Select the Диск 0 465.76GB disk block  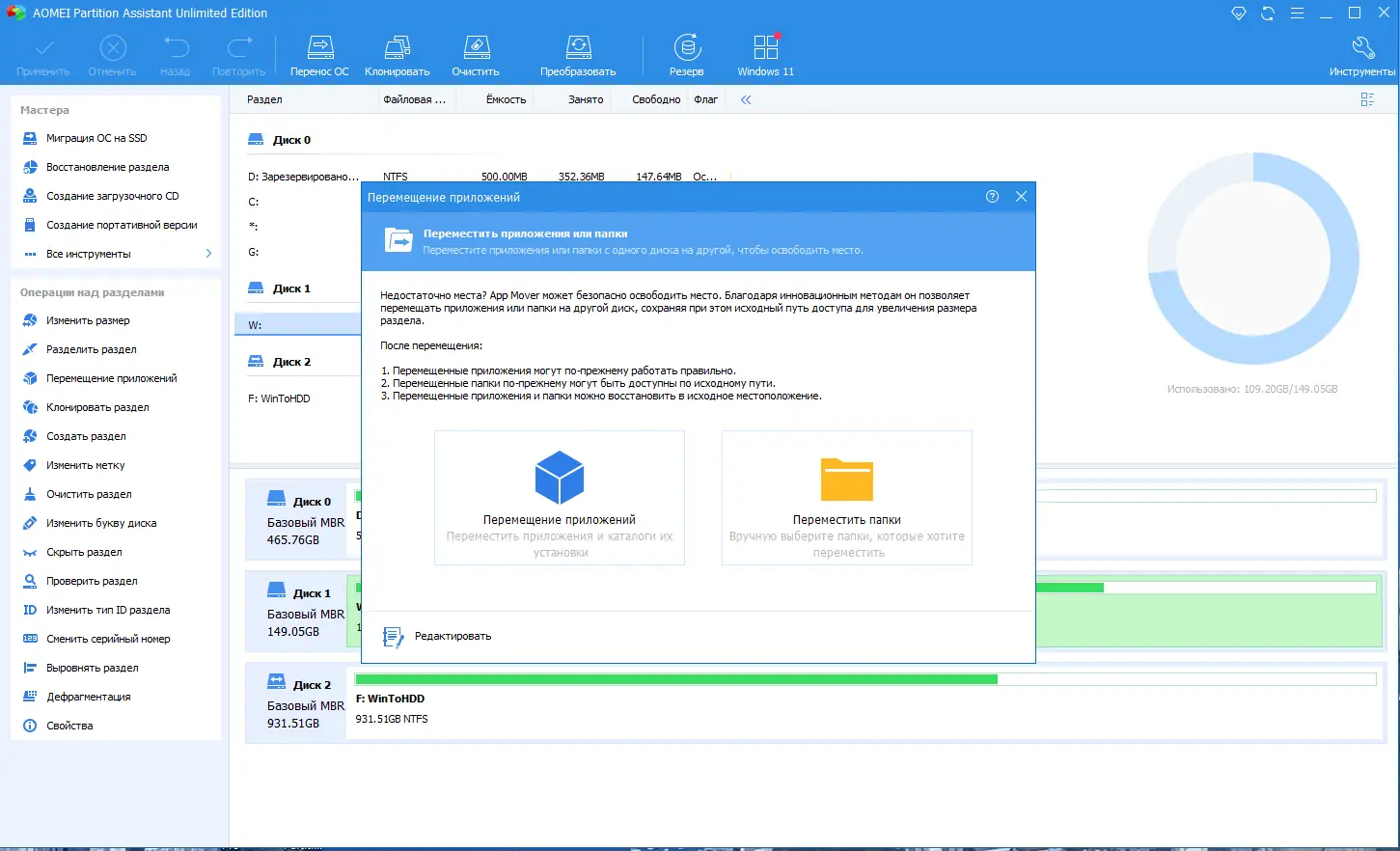tap(296, 520)
